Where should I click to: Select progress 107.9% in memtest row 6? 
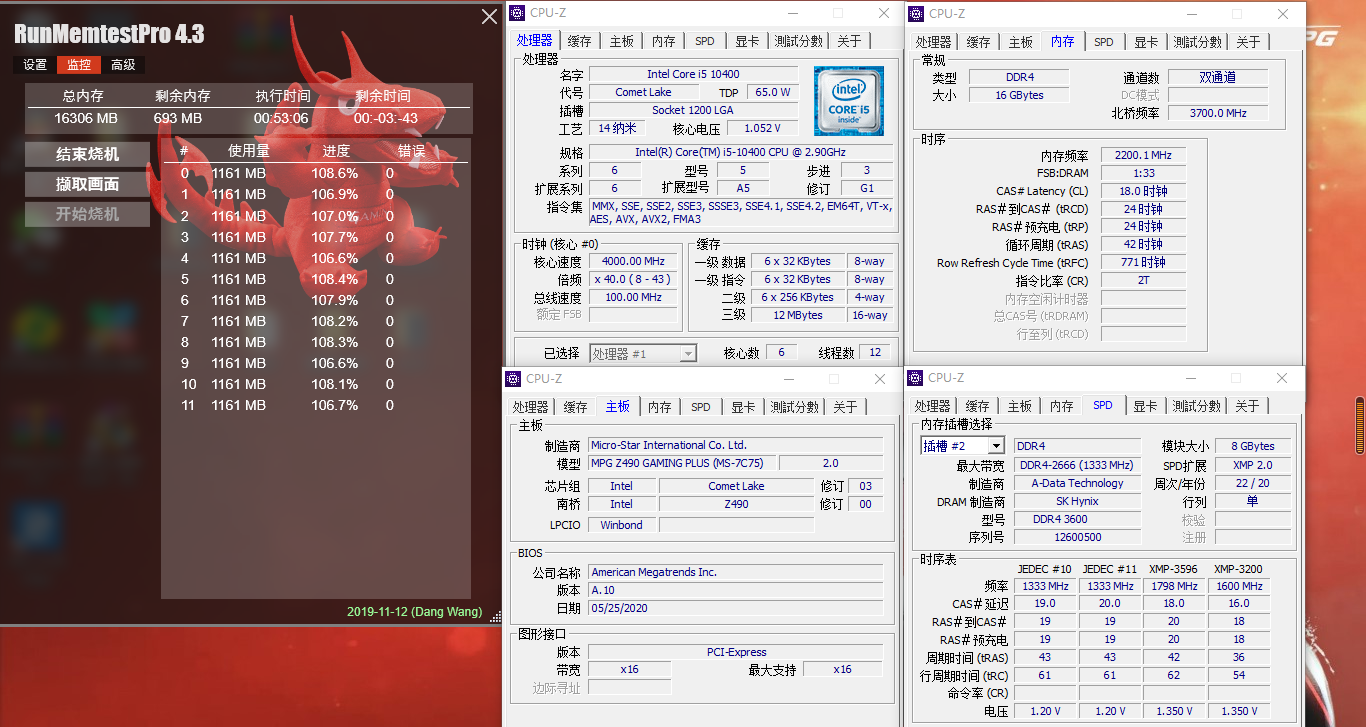click(334, 300)
